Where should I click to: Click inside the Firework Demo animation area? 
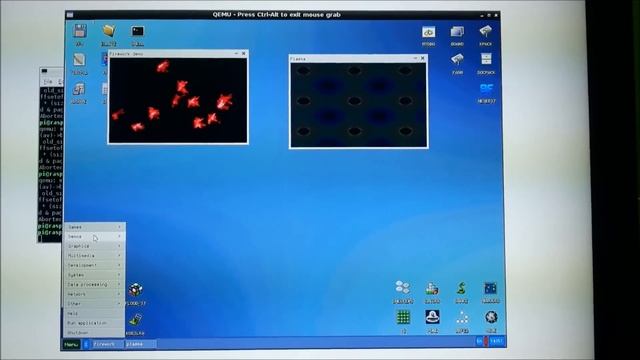(x=178, y=100)
